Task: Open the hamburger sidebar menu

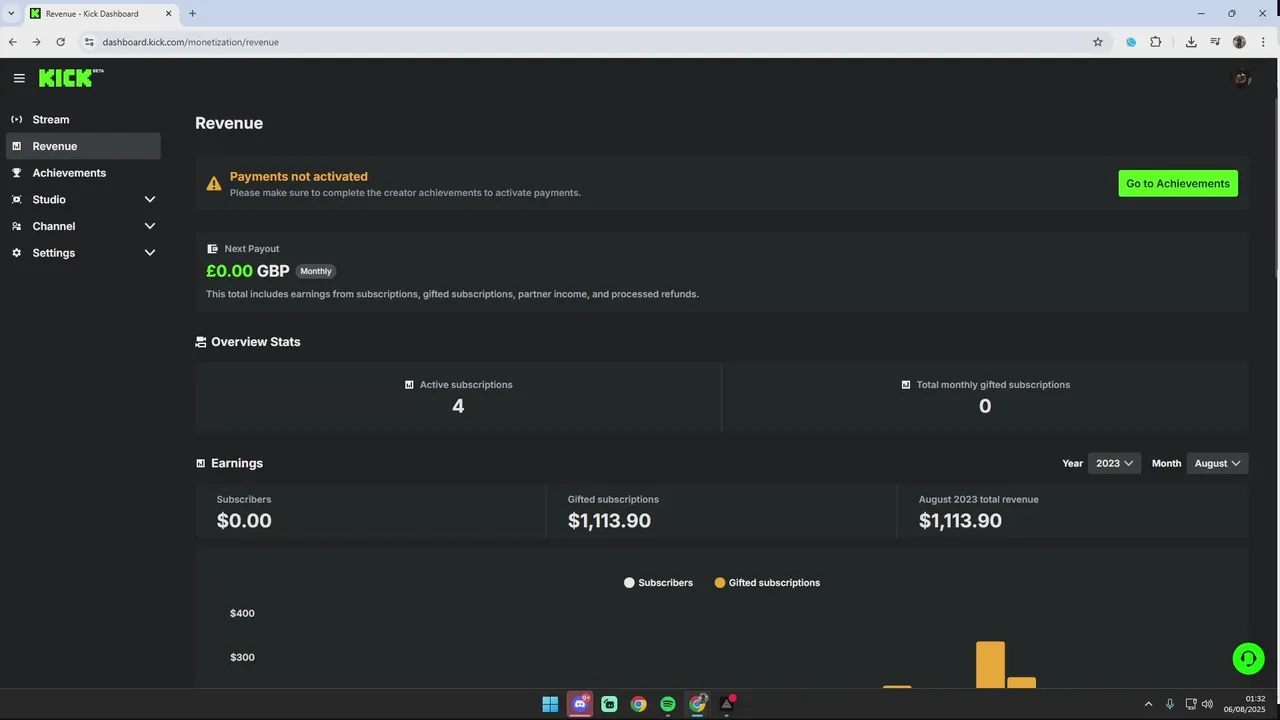Action: click(x=19, y=78)
